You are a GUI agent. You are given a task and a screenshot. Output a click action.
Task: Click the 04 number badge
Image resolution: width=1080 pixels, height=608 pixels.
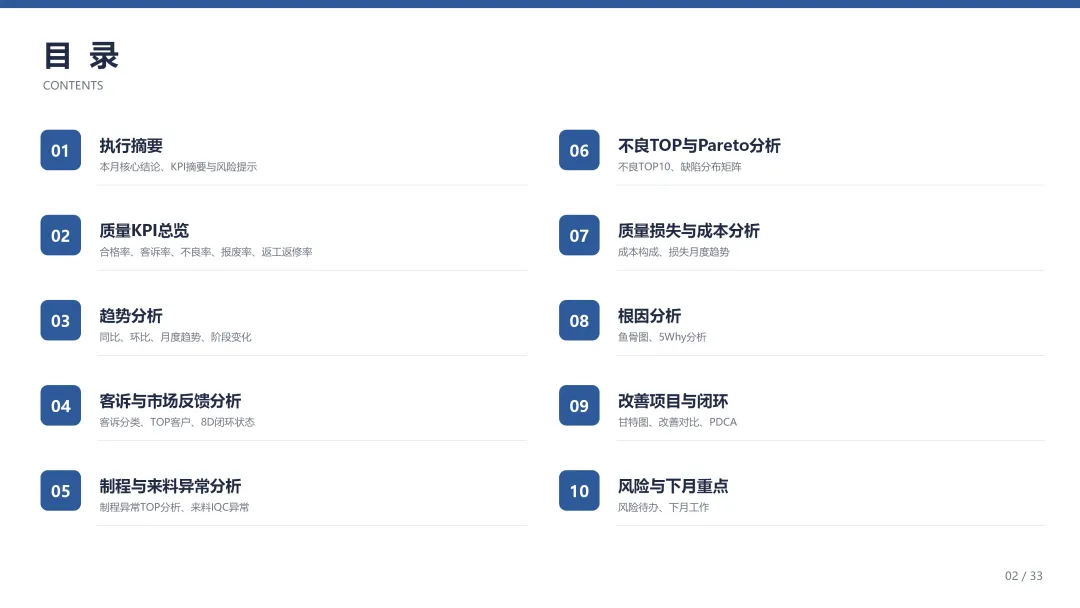(x=61, y=406)
